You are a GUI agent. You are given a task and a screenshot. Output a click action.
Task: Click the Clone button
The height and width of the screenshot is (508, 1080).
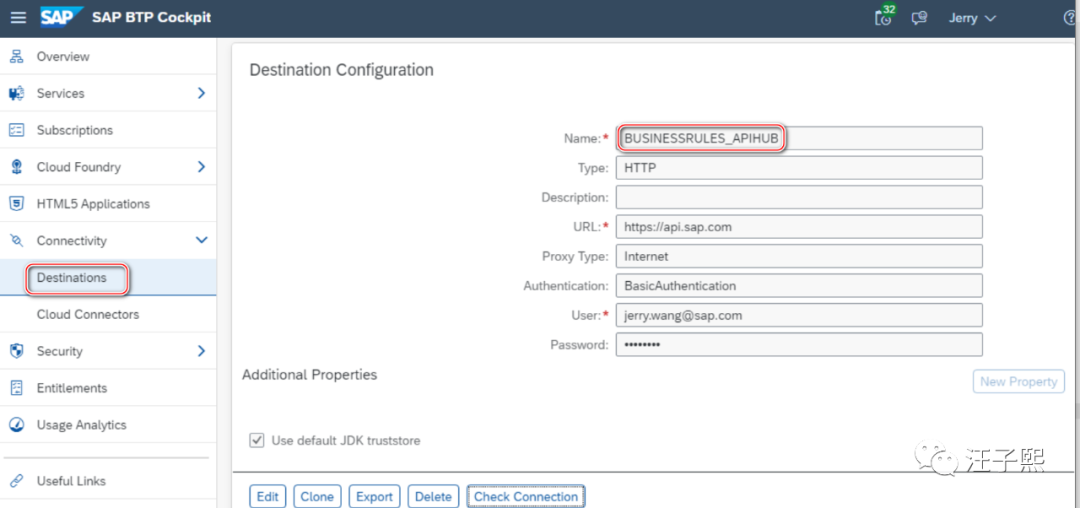(317, 496)
